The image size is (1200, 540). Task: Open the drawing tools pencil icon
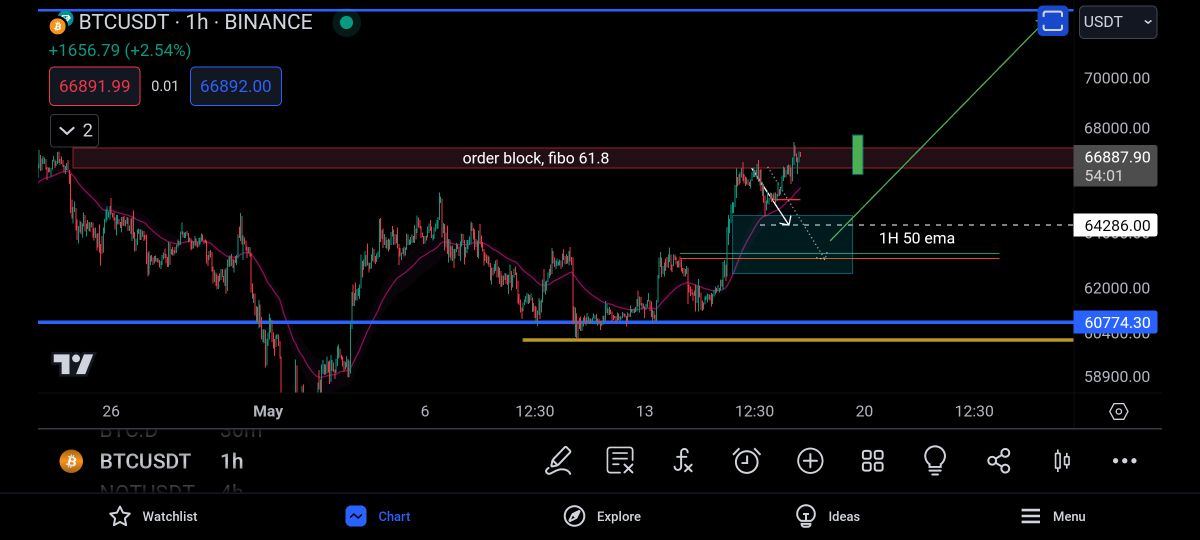tap(559, 461)
